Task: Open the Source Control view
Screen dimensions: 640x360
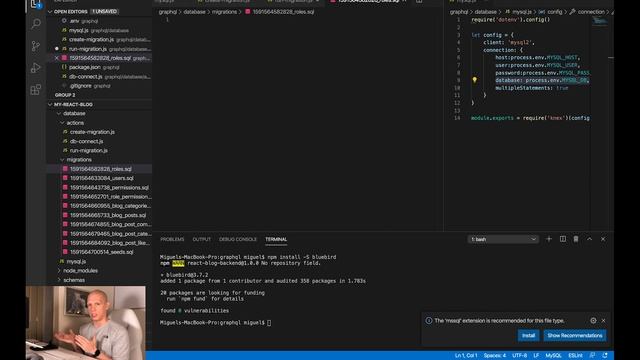Action: [36, 46]
